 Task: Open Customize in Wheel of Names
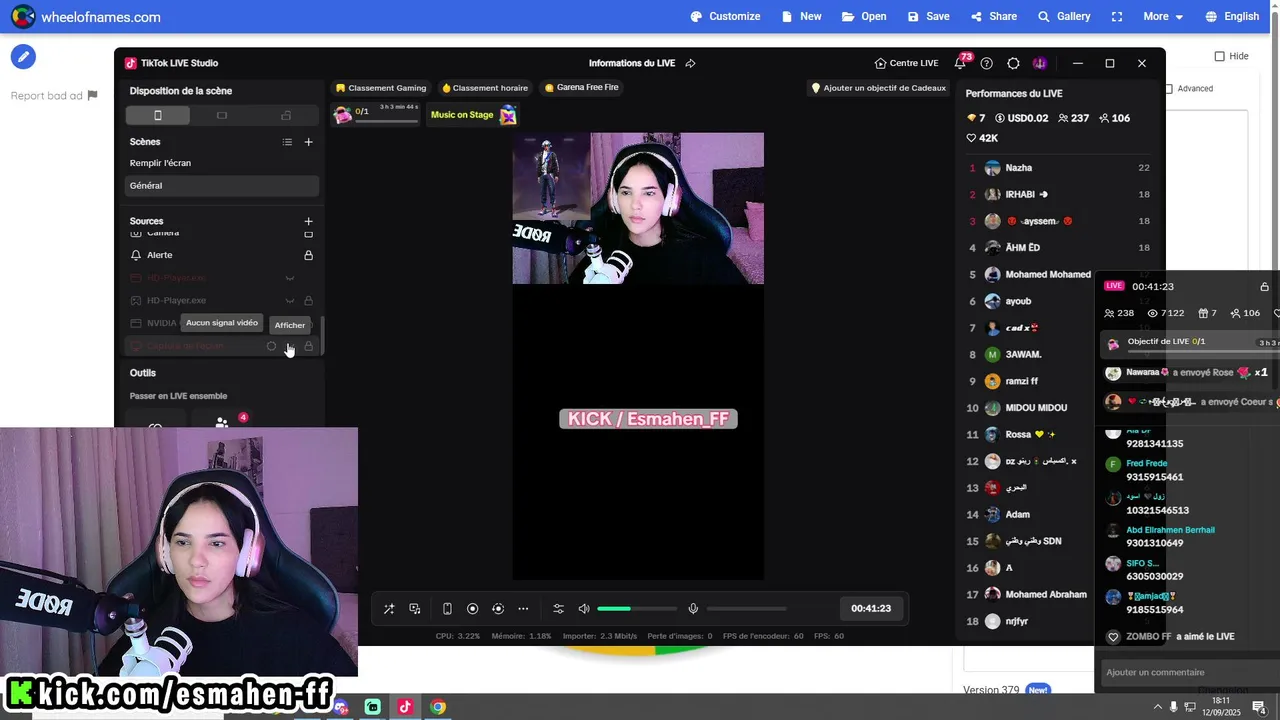pos(725,16)
